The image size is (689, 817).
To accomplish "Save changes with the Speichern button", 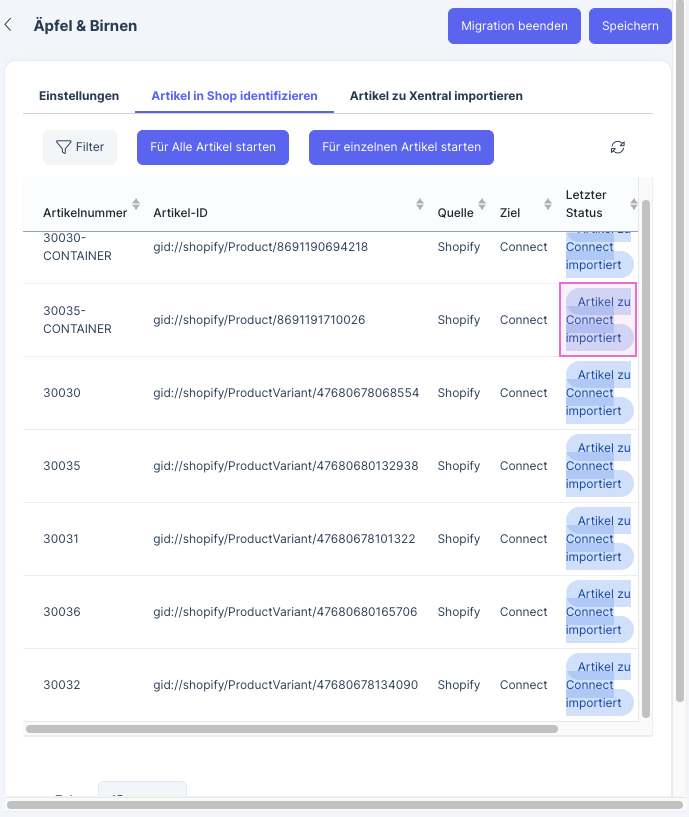I will [630, 26].
